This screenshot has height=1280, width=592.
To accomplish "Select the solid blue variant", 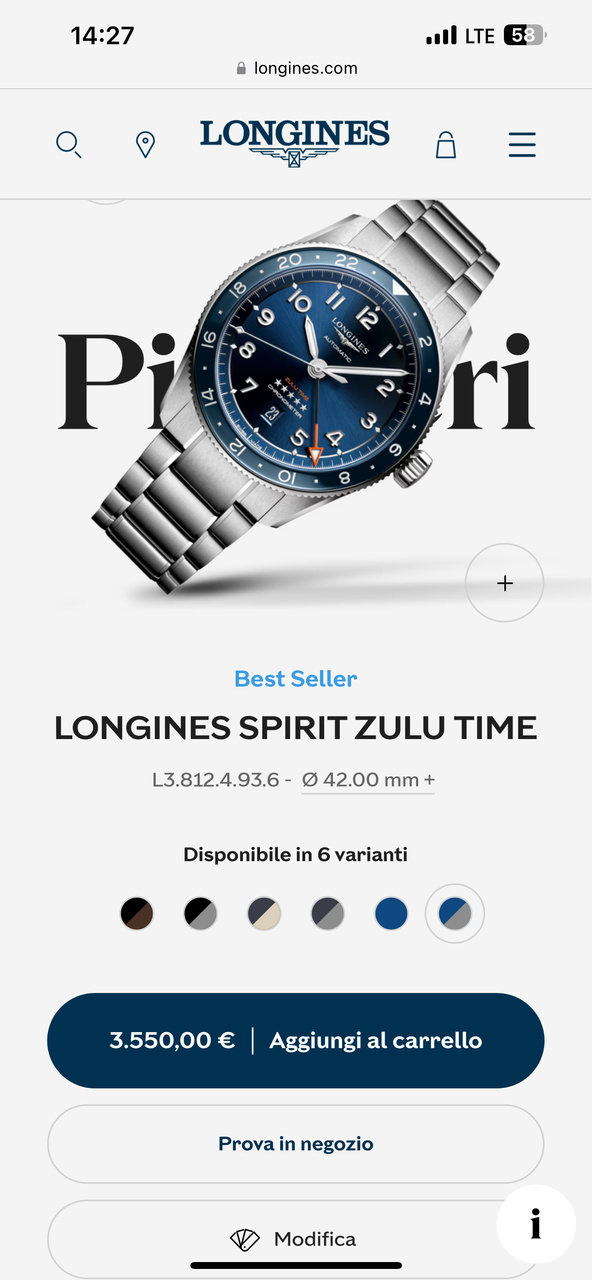I will click(391, 913).
